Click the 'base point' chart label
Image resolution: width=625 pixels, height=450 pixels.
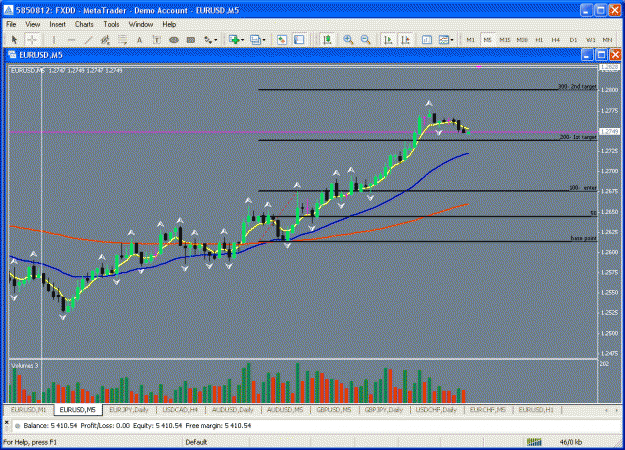[x=584, y=238]
